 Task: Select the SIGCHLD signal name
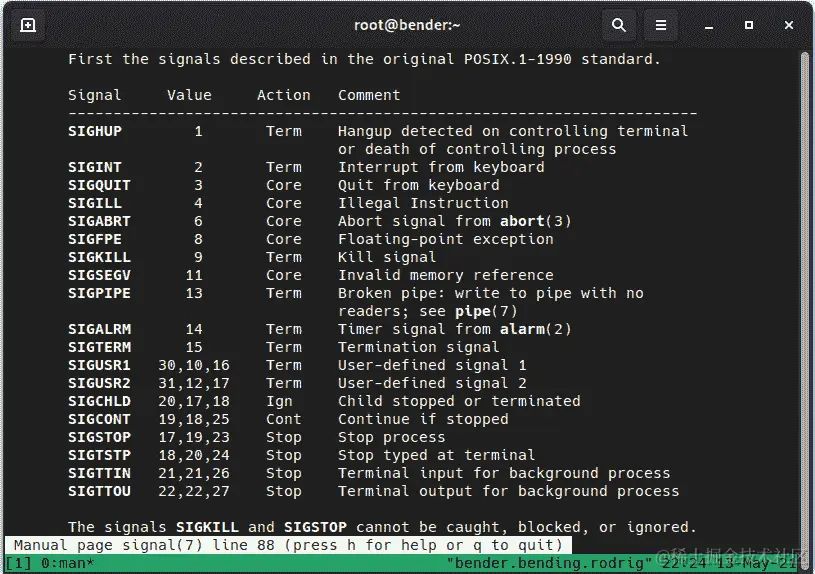pyautogui.click(x=99, y=401)
